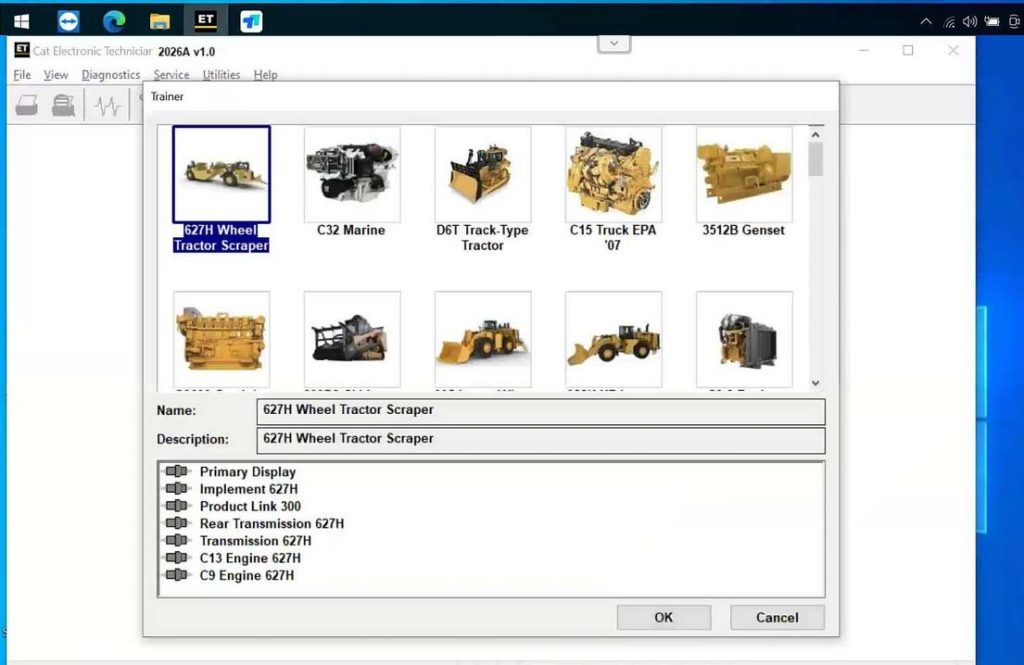Image resolution: width=1024 pixels, height=665 pixels.
Task: Select Implement 627H list entry
Action: 249,489
